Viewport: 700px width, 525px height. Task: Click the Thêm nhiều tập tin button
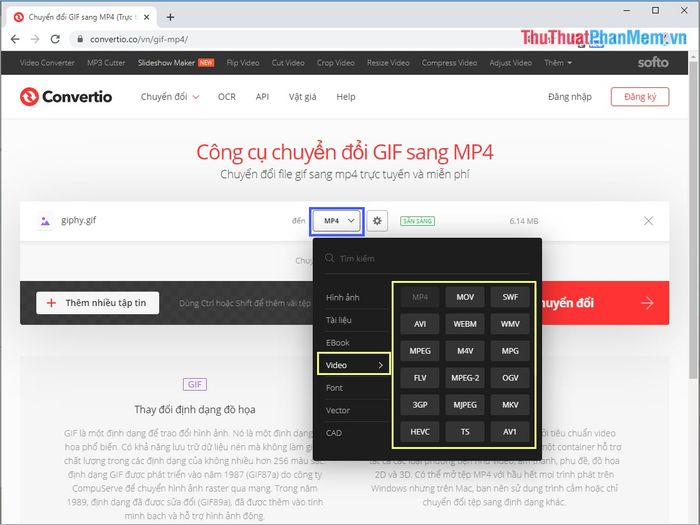point(97,303)
